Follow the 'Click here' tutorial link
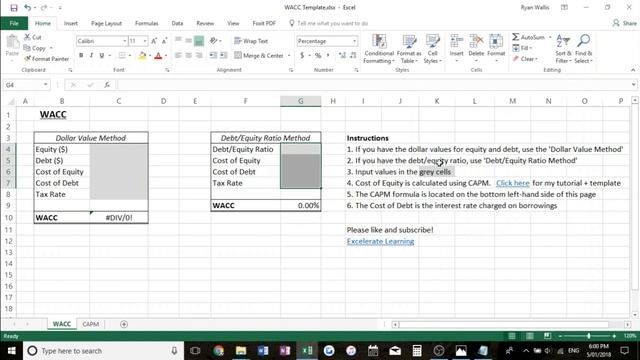This screenshot has height=360, width=640. click(x=513, y=183)
